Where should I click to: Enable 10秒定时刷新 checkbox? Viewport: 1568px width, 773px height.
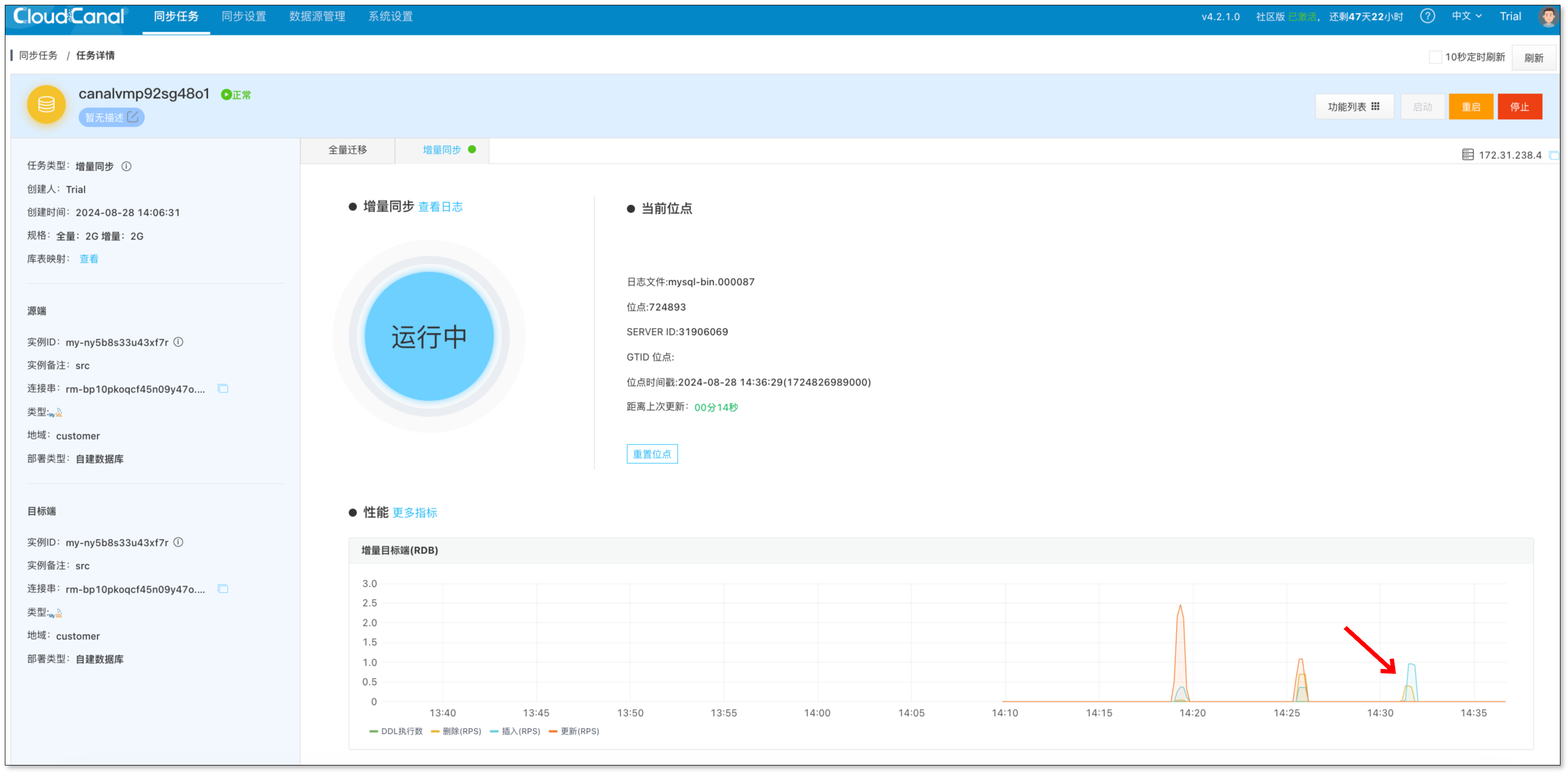pos(1435,57)
